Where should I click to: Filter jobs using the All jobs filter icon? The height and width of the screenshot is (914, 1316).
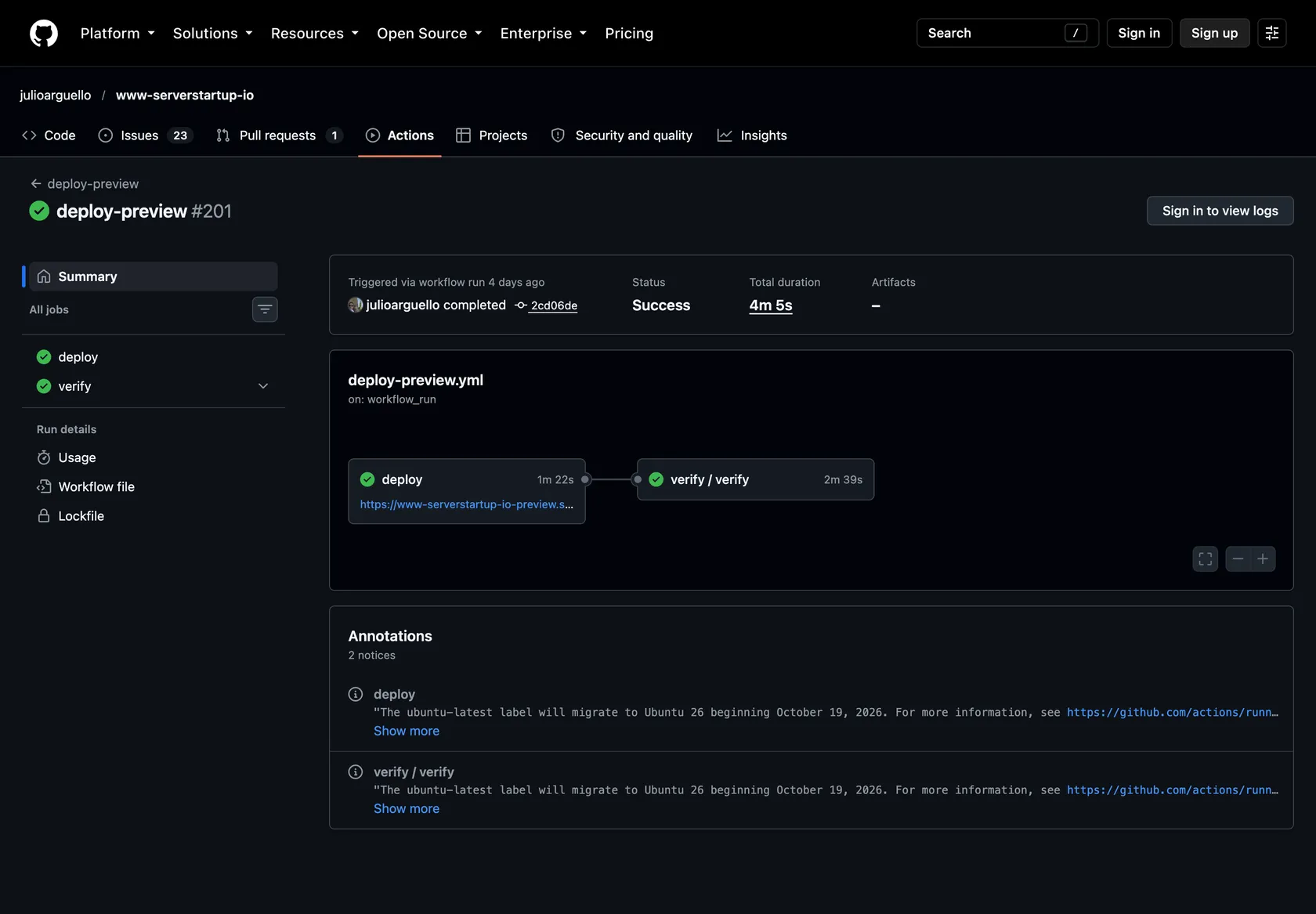point(265,309)
